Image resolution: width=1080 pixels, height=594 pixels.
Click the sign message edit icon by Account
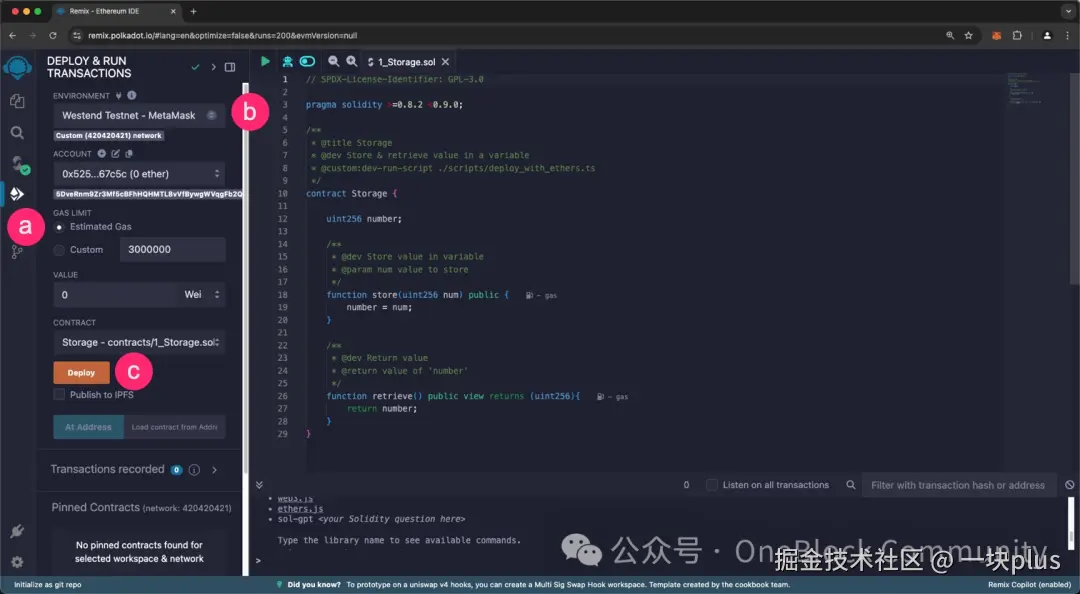point(116,154)
